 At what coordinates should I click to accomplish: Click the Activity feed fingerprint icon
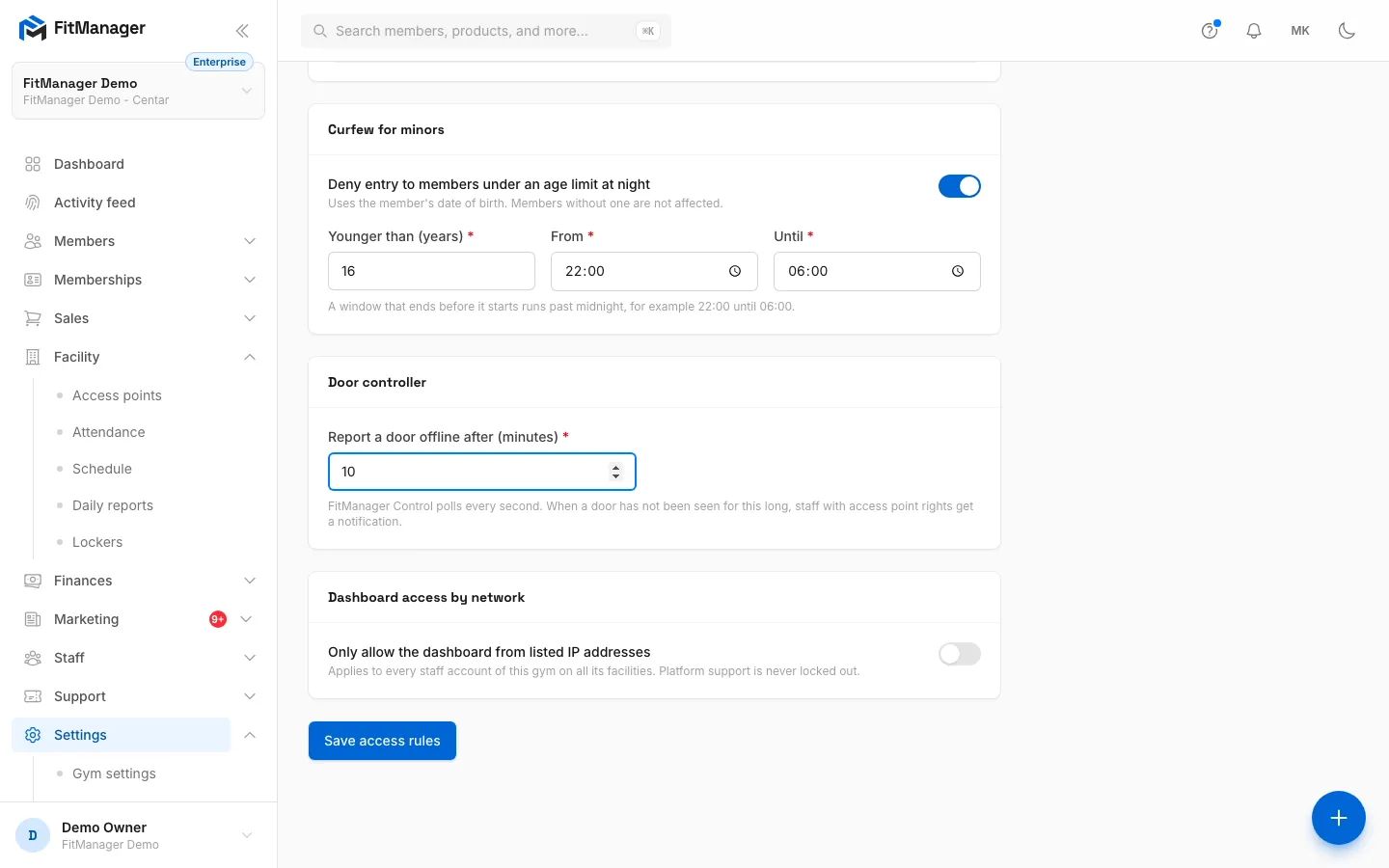pos(33,203)
